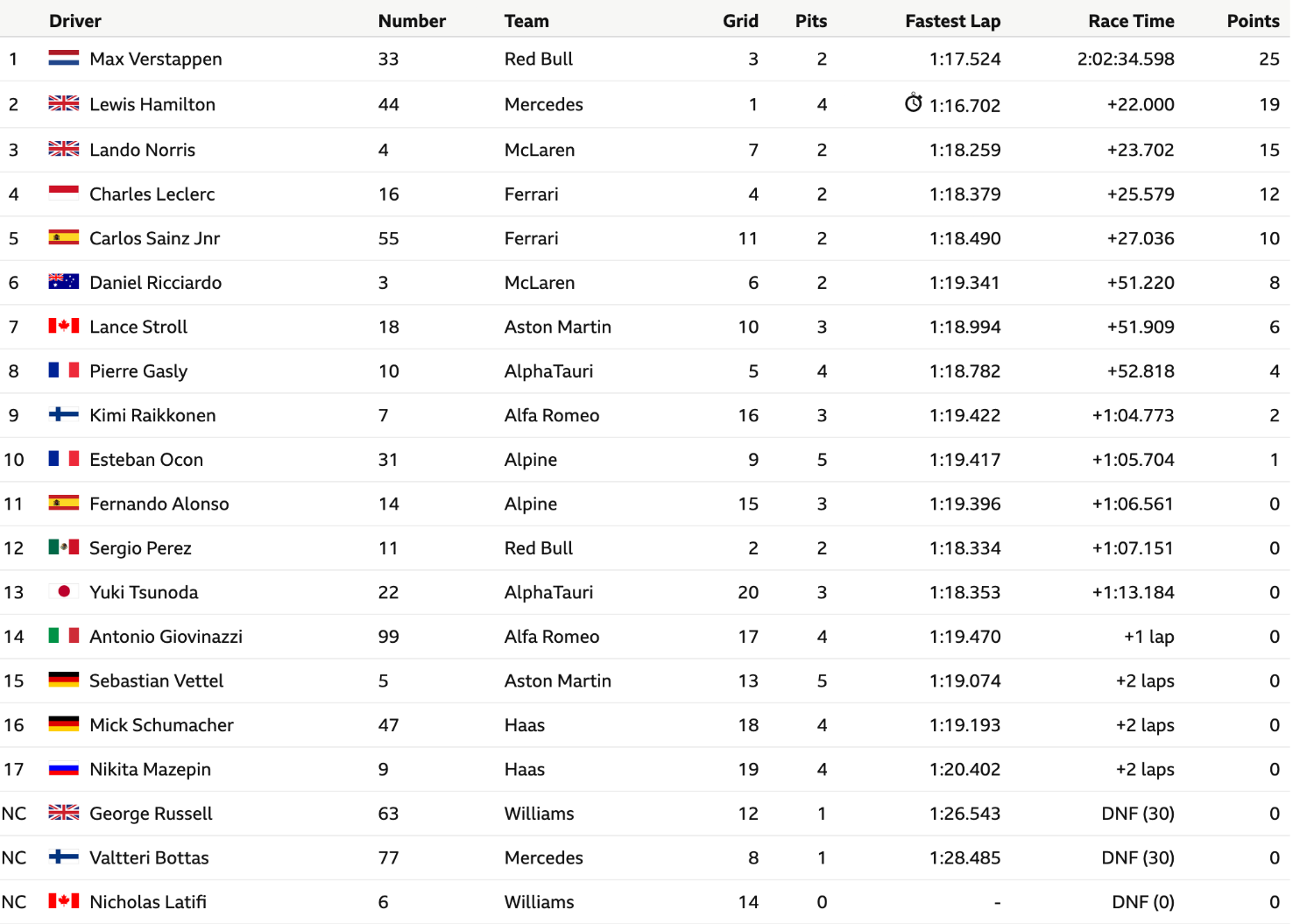Click the Points column header
The width and height of the screenshot is (1314, 924).
[x=1253, y=21]
